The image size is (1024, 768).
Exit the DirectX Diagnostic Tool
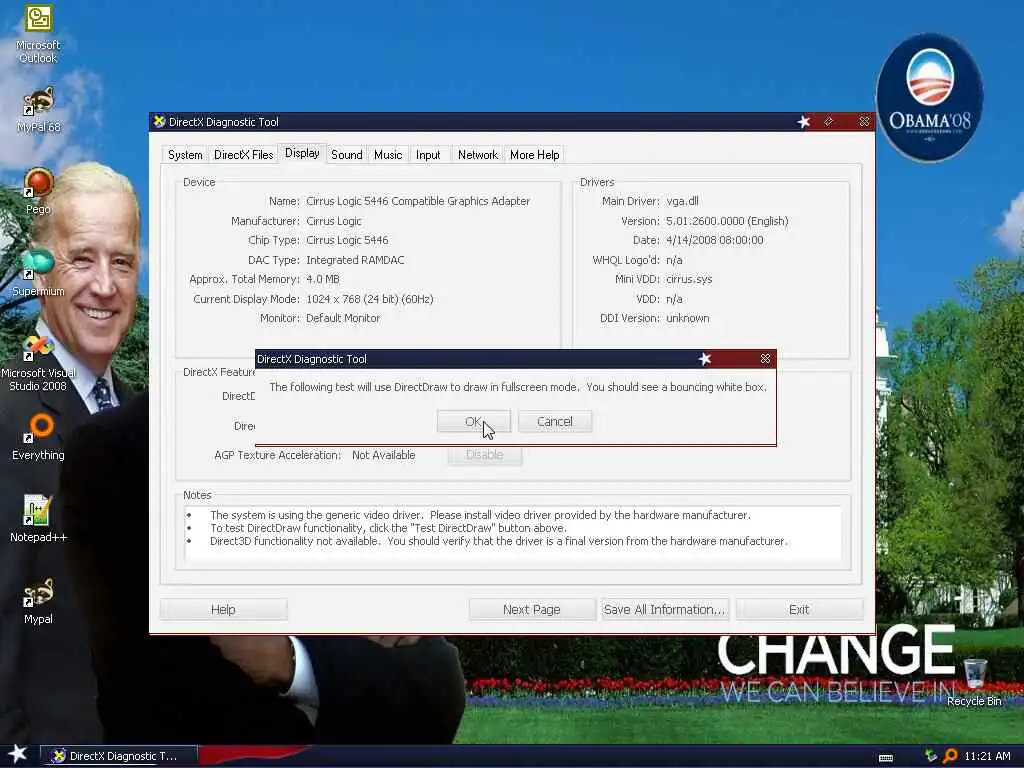click(799, 609)
